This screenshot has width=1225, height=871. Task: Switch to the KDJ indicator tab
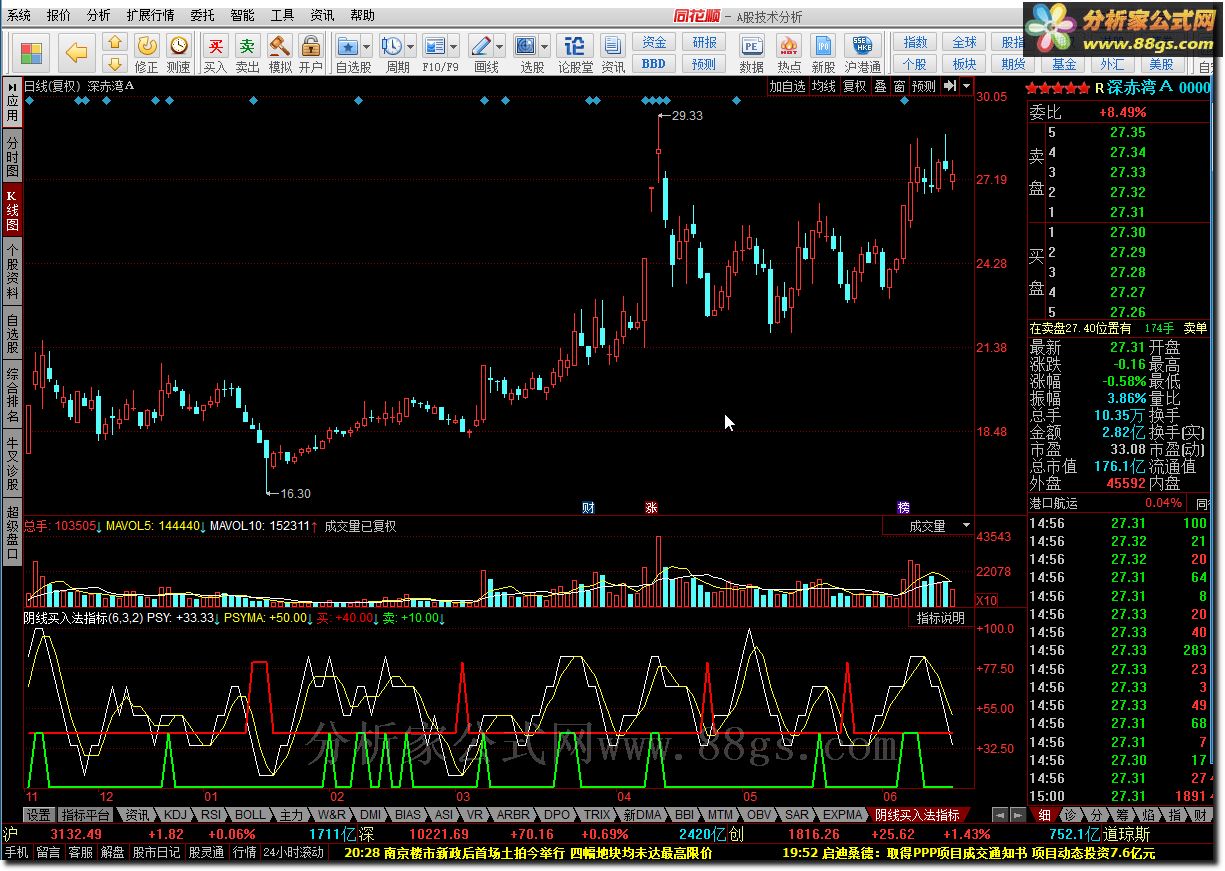coord(174,815)
